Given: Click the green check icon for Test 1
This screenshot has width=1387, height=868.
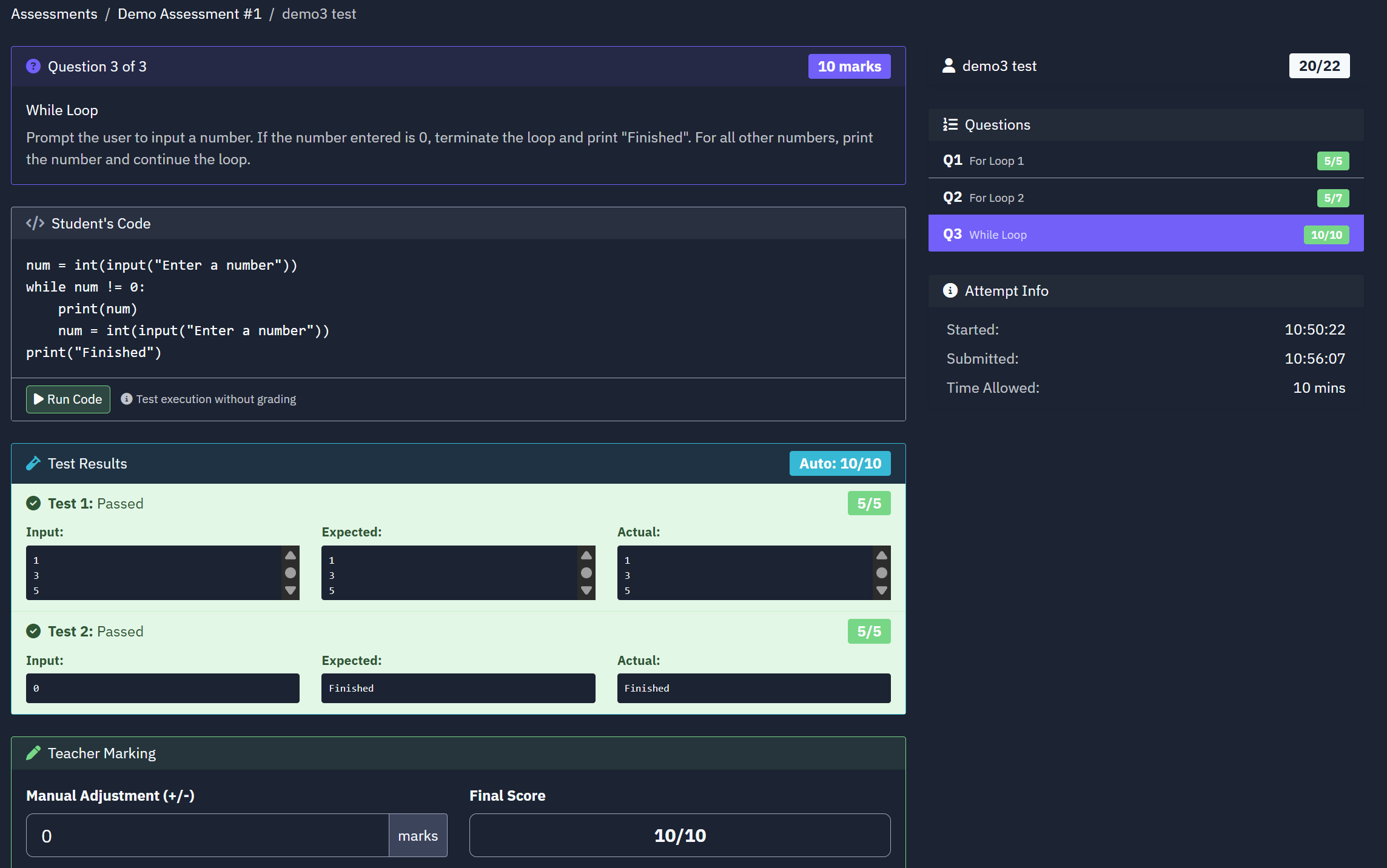Looking at the screenshot, I should (x=33, y=503).
